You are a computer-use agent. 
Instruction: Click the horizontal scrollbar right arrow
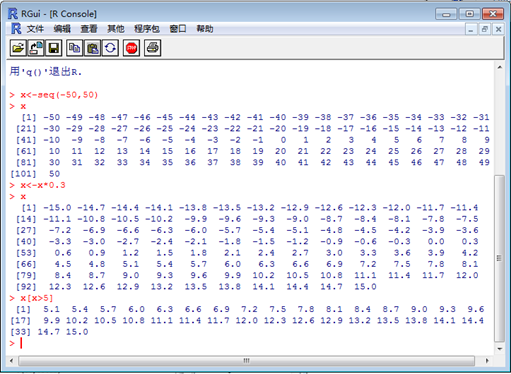pyautogui.click(x=487, y=361)
